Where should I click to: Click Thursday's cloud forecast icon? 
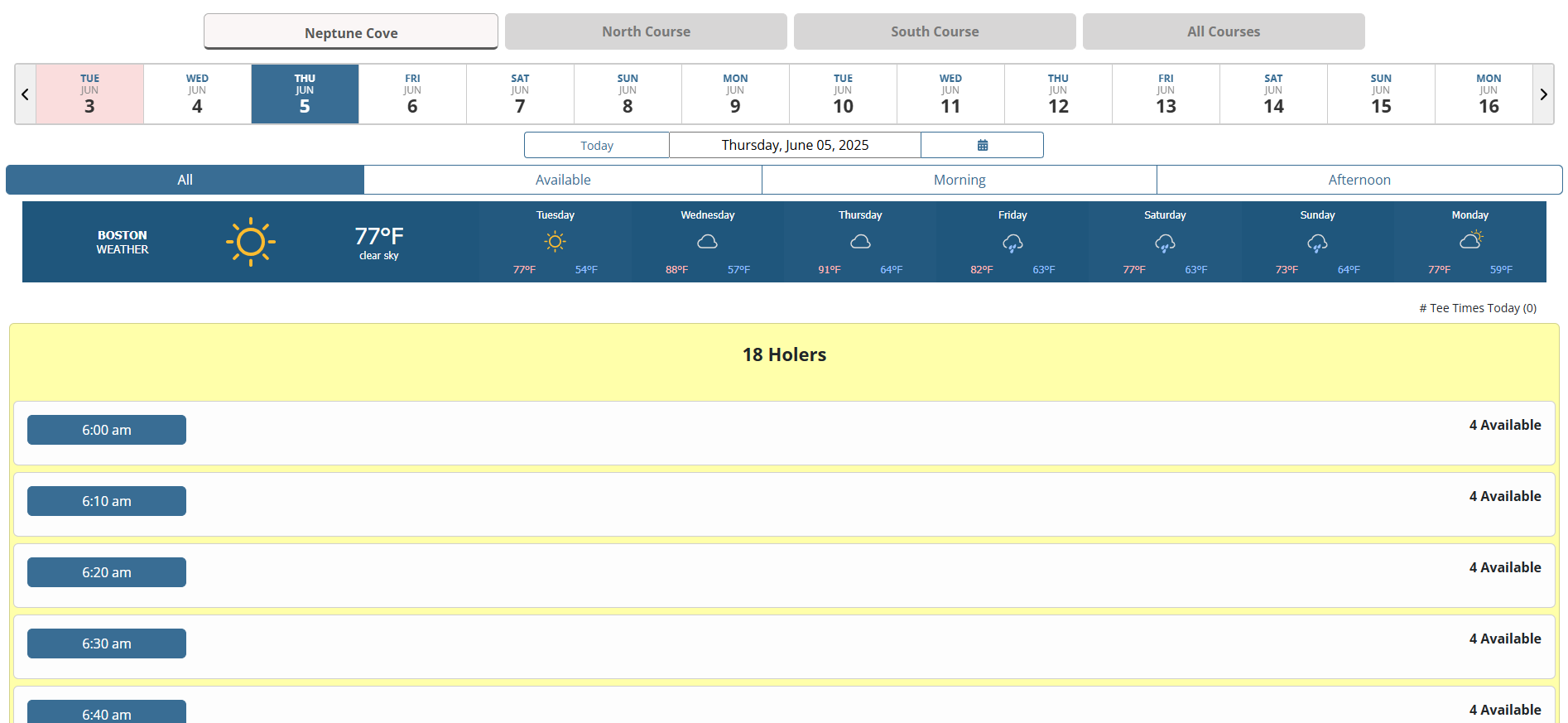(860, 242)
